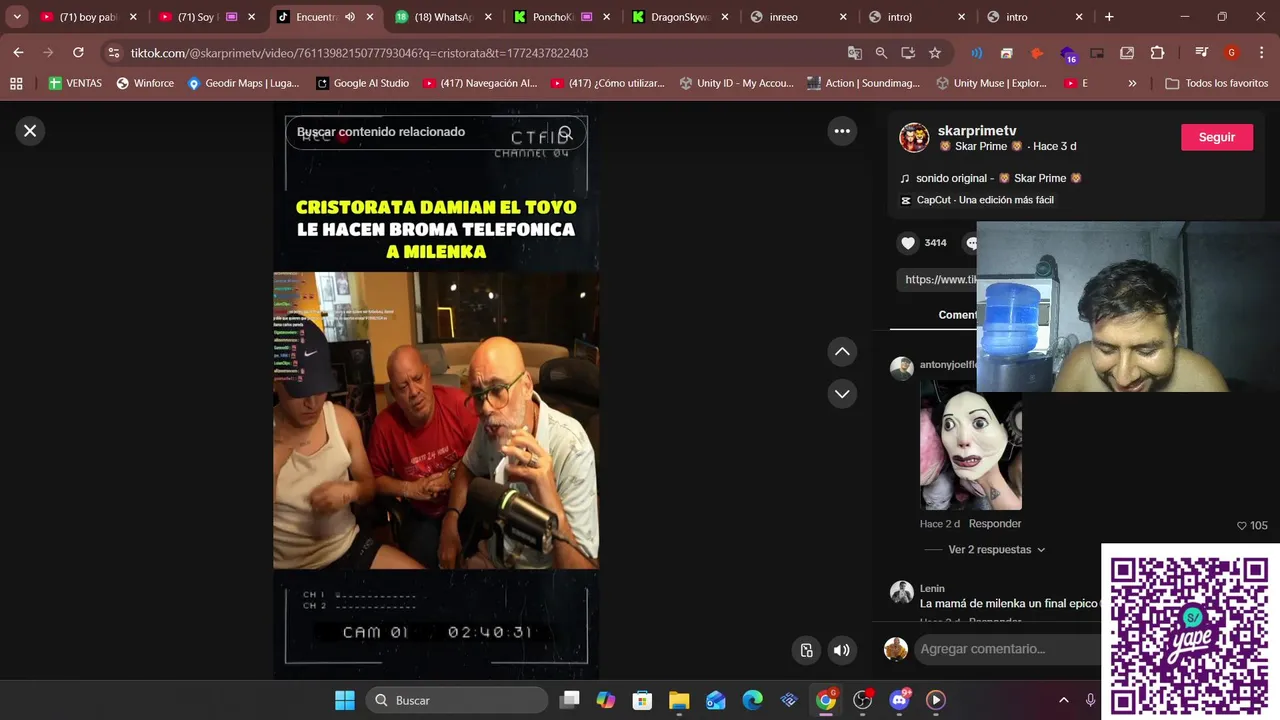
Task: Open Todos los favoritos folder
Action: 1217,83
